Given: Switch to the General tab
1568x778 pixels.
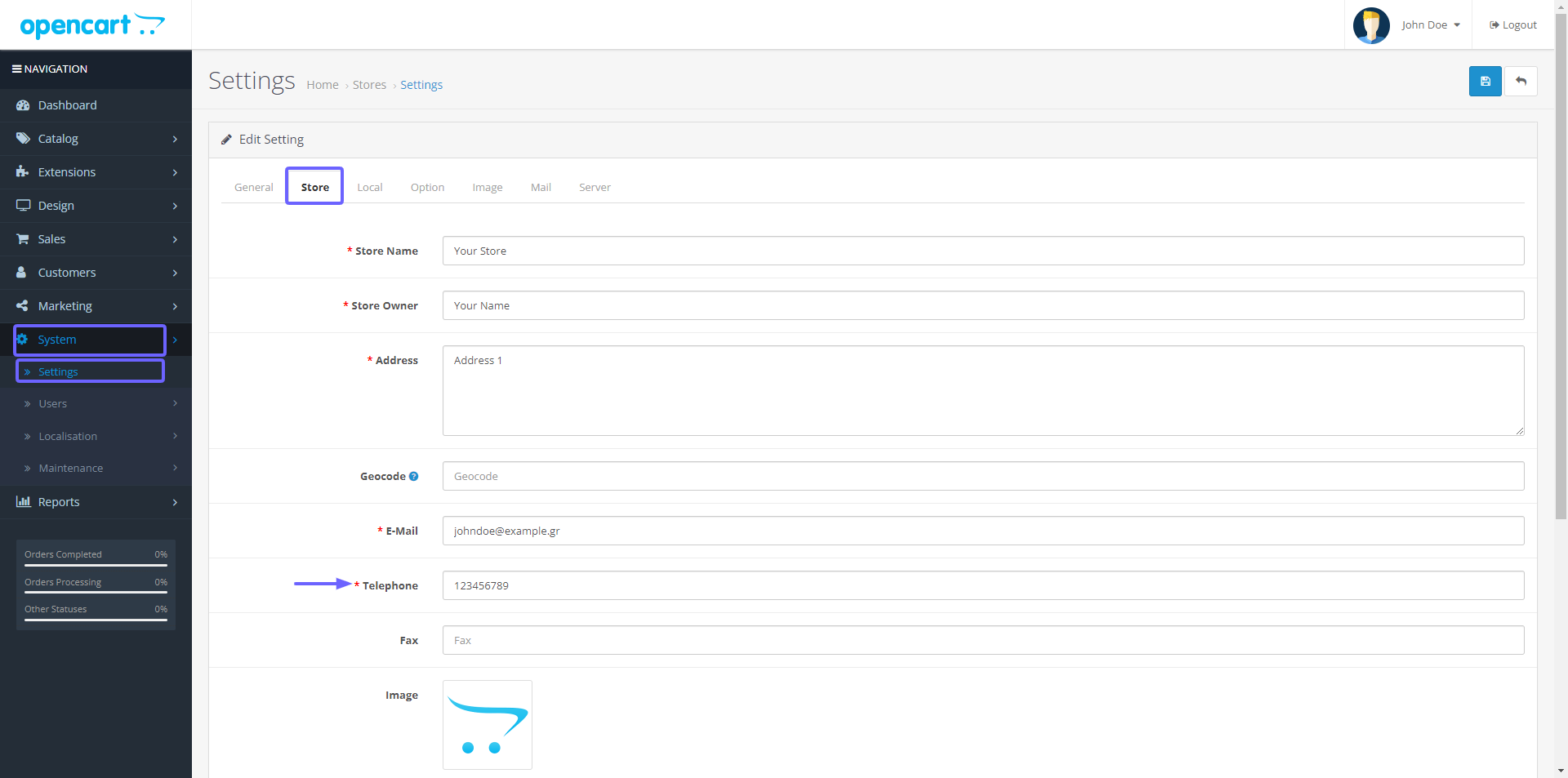Looking at the screenshot, I should 253,187.
